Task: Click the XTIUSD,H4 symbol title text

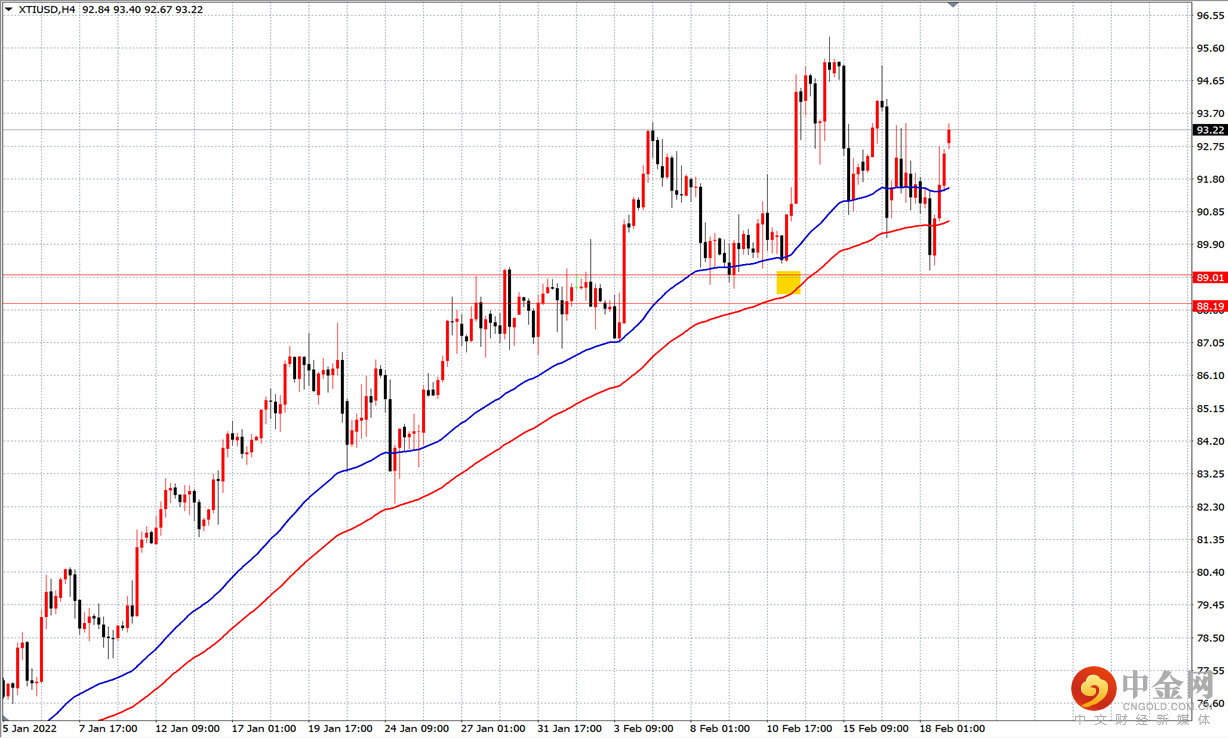Action: pos(45,9)
